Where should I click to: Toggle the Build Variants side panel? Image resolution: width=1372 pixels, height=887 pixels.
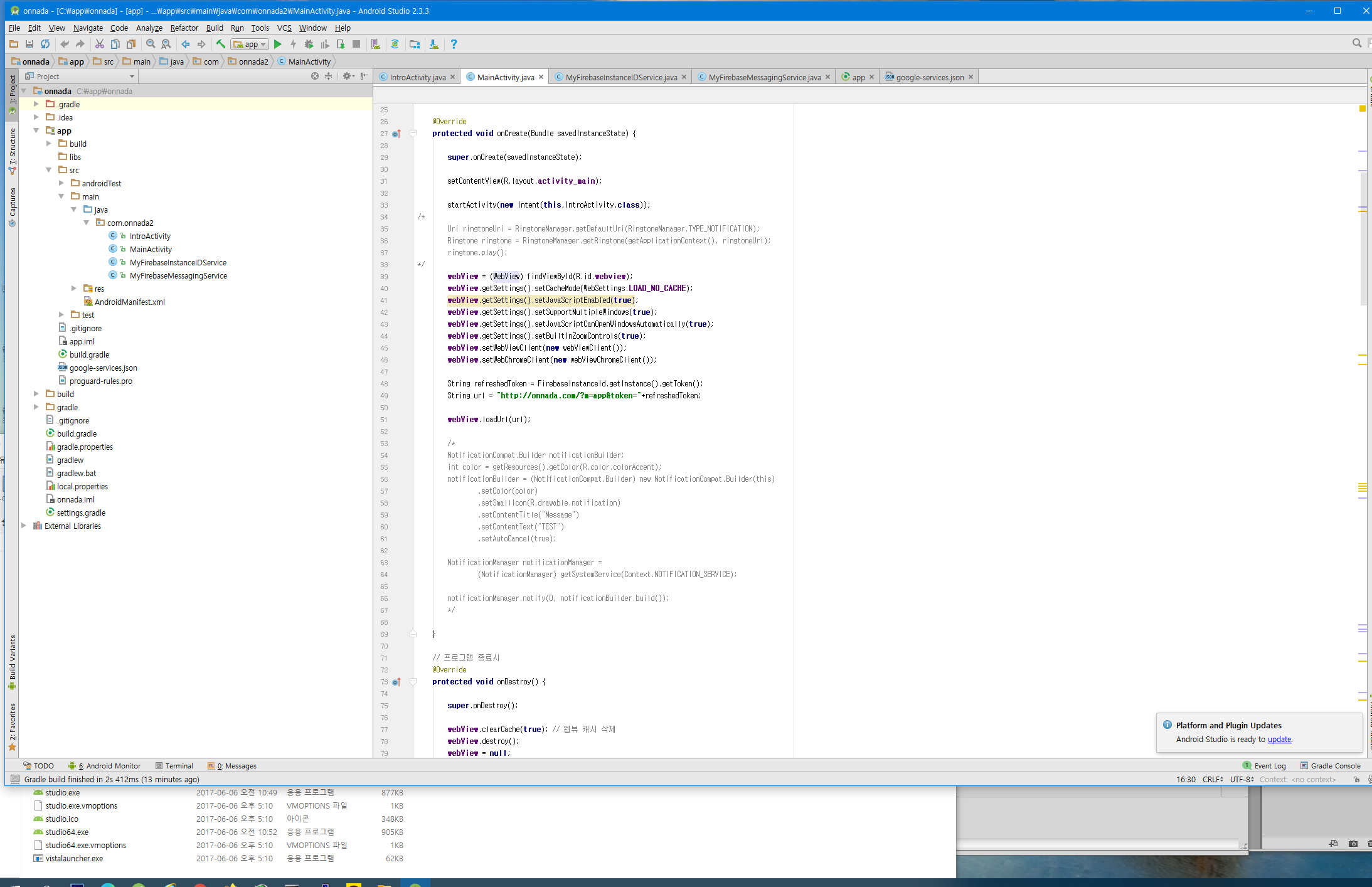(x=12, y=661)
